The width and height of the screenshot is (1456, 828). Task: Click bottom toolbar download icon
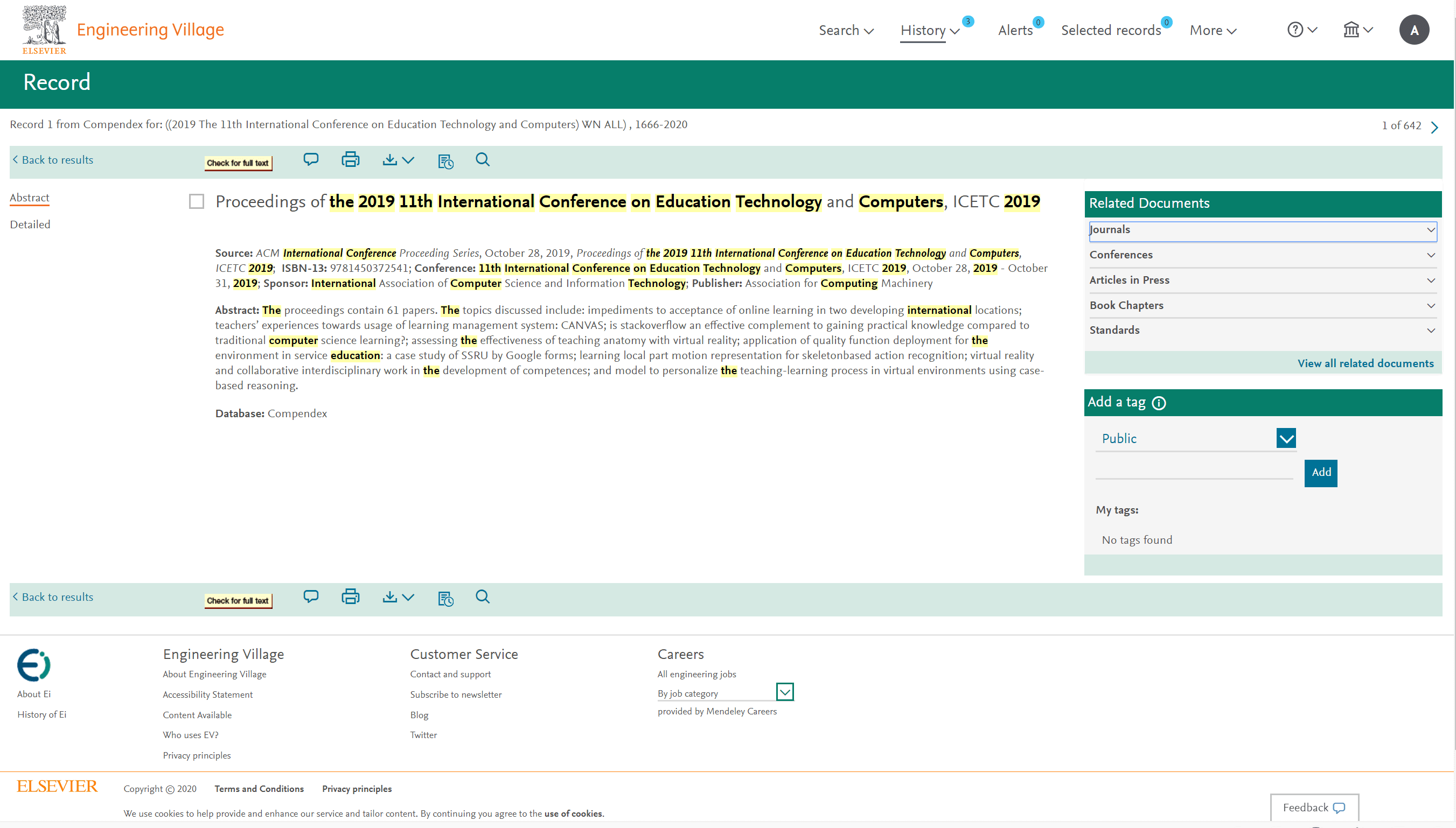tap(390, 597)
